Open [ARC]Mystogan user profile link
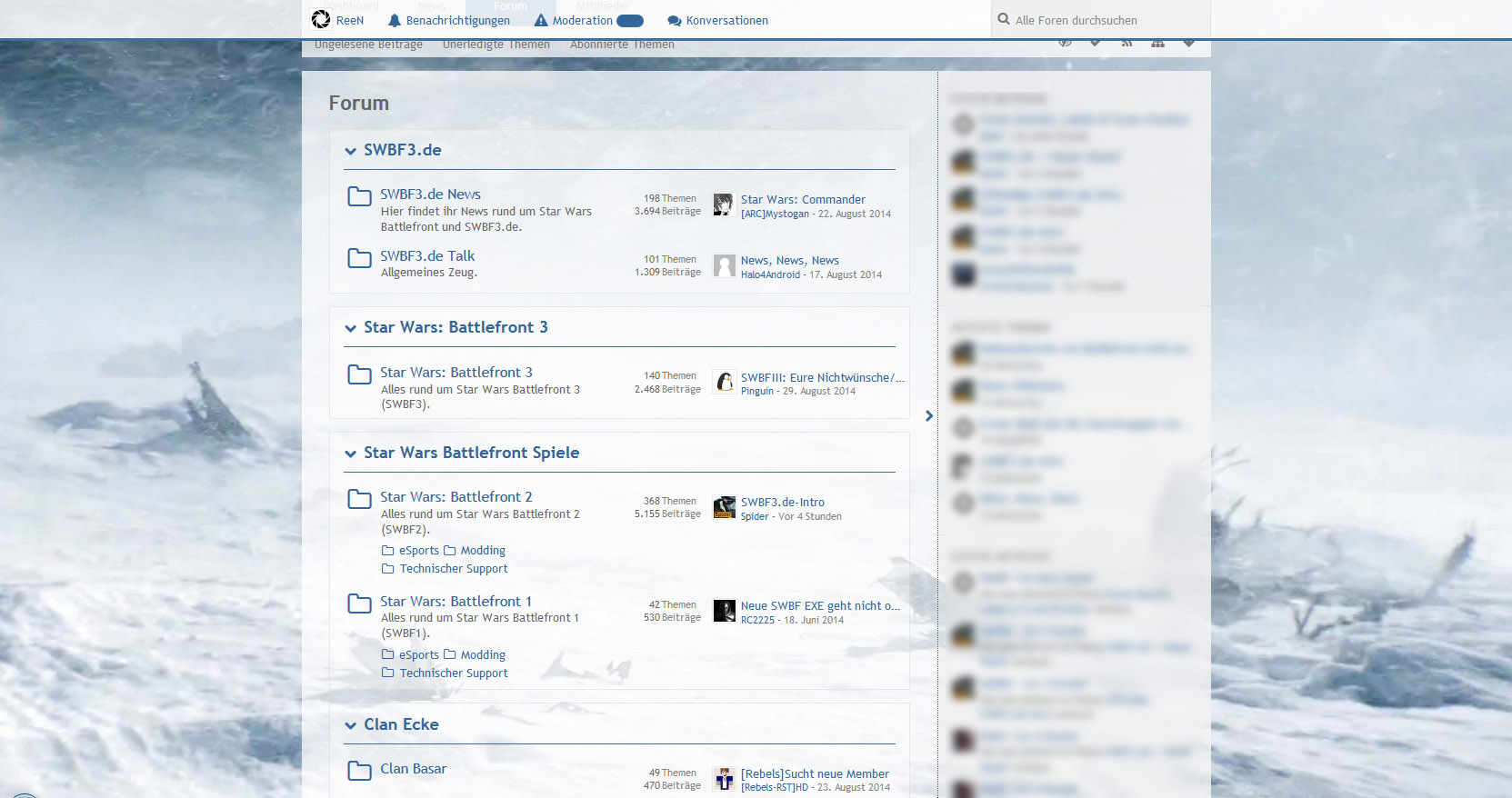Image resolution: width=1512 pixels, height=798 pixels. 775,214
